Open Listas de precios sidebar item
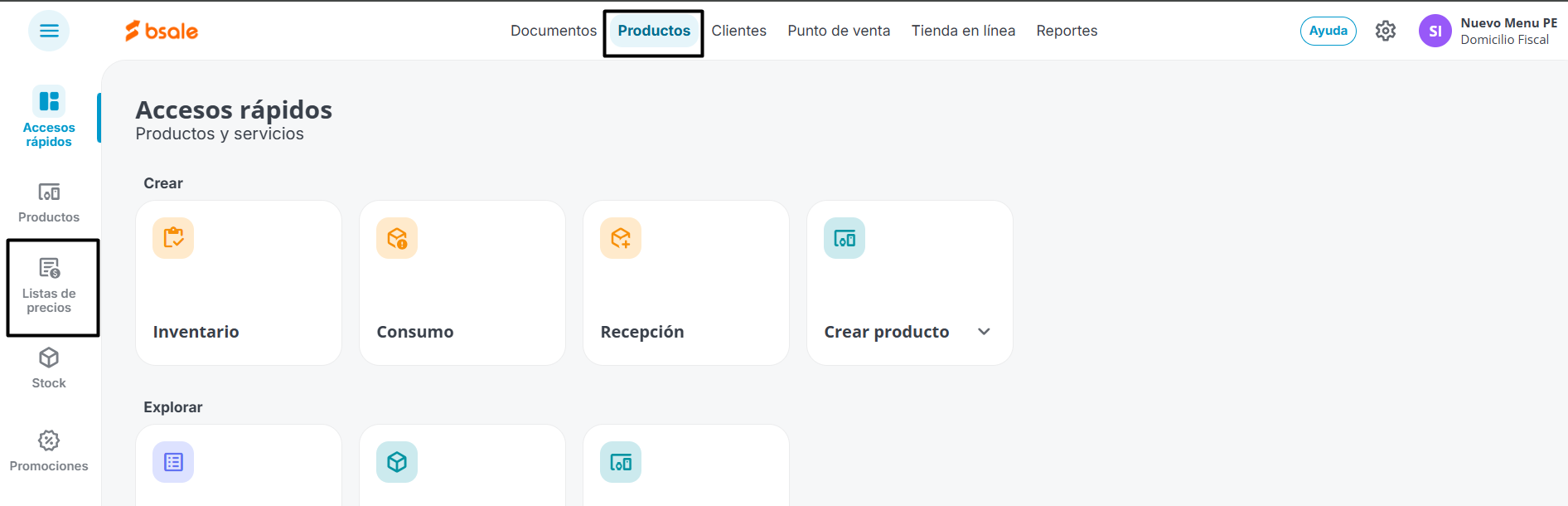Viewport: 1568px width, 506px height. 49,286
